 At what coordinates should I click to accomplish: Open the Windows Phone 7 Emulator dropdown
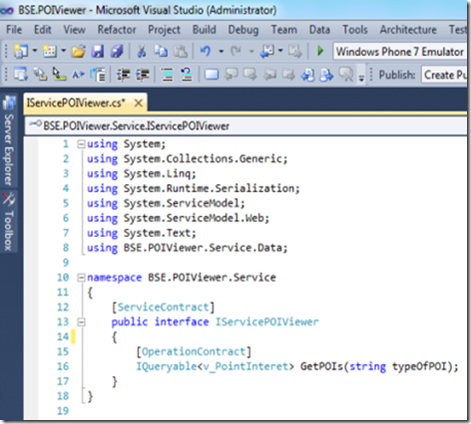coord(400,52)
